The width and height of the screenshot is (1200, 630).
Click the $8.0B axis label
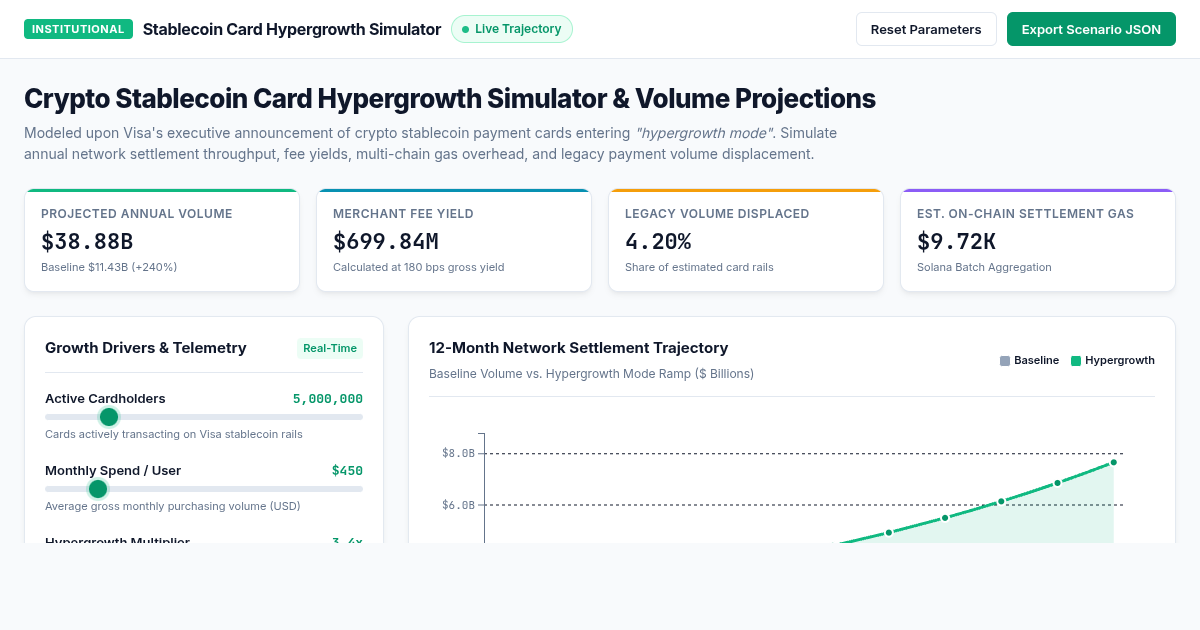click(x=458, y=453)
